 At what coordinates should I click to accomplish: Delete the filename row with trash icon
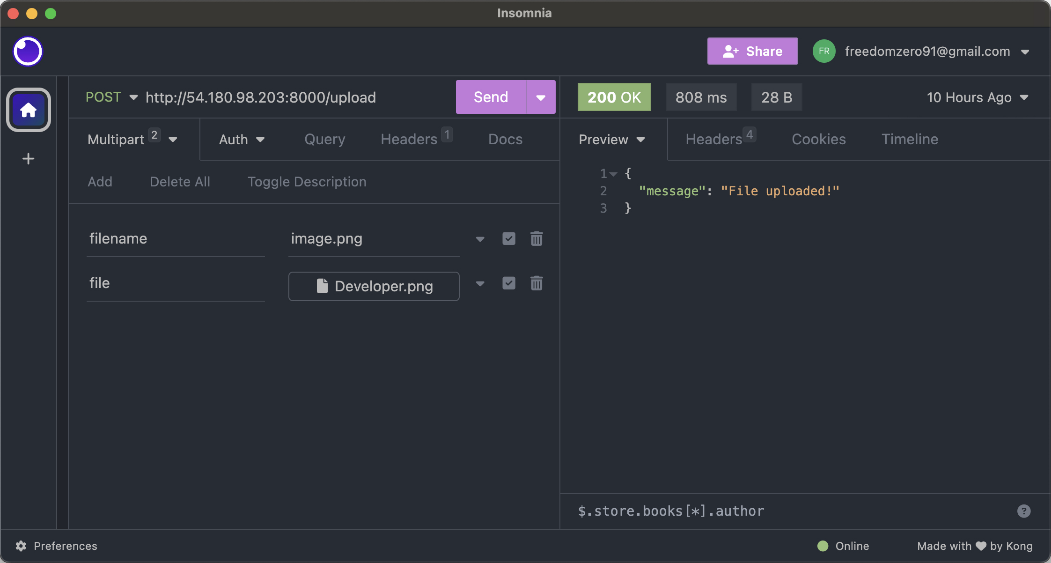(x=536, y=239)
